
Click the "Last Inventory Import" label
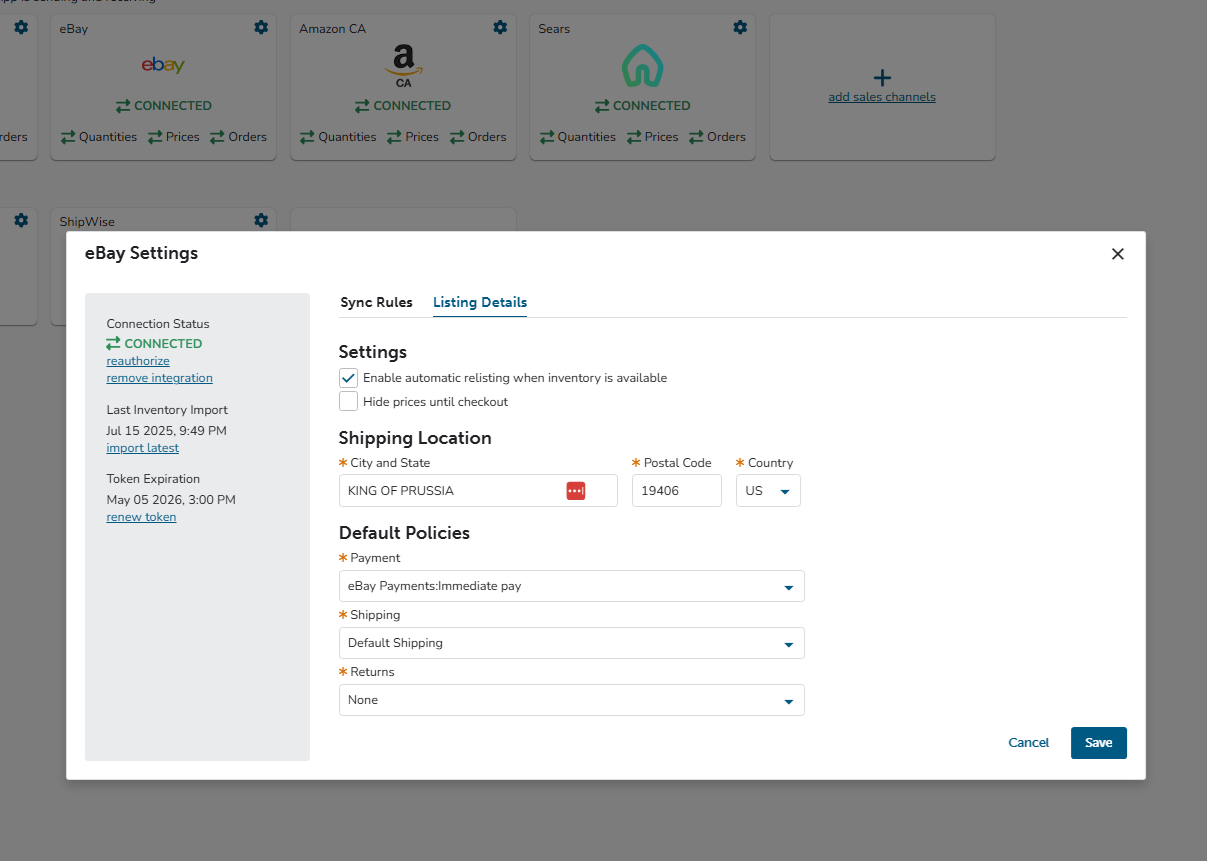pyautogui.click(x=167, y=410)
